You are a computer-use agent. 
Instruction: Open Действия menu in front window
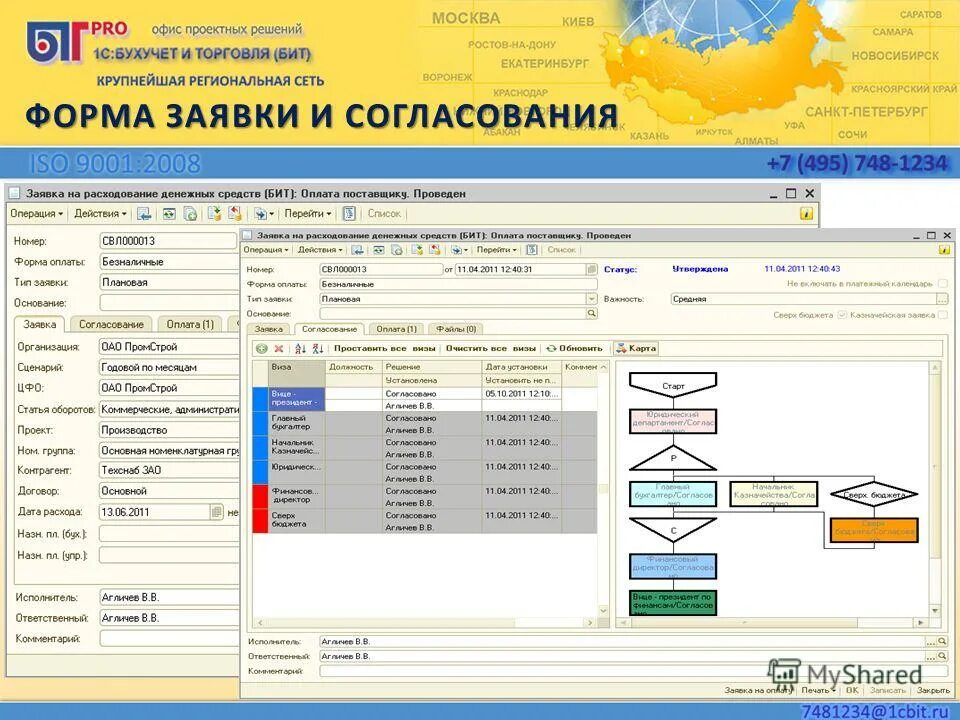coord(320,250)
